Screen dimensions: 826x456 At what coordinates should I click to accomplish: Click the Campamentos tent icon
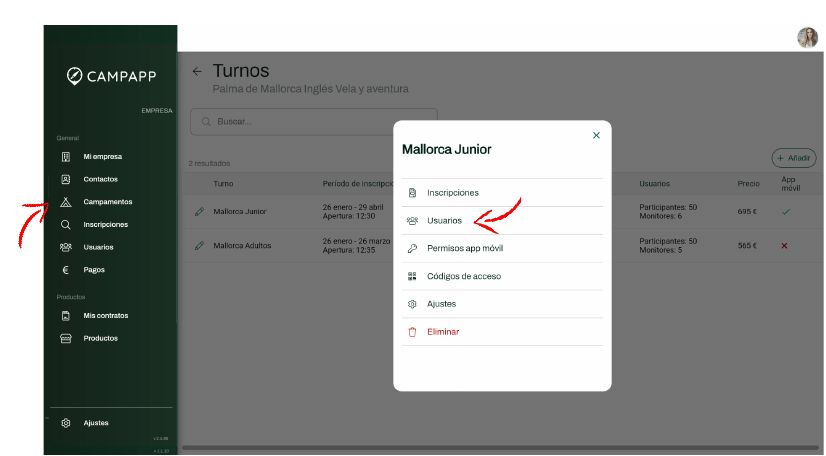[x=66, y=202]
